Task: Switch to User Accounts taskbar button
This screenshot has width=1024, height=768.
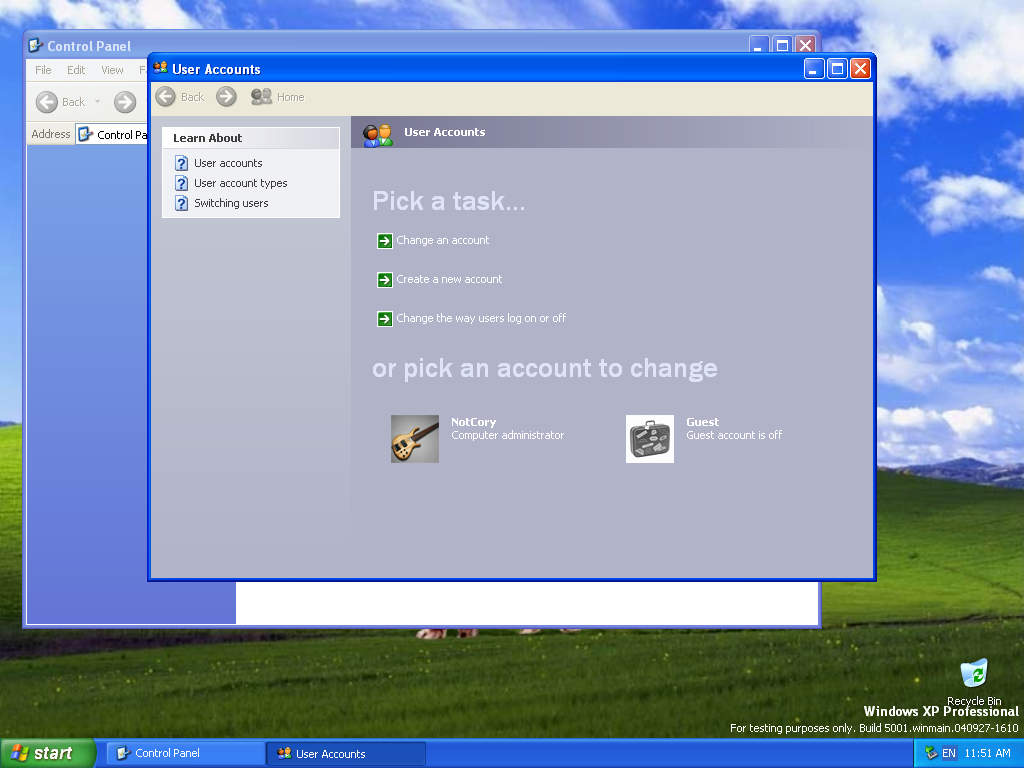Action: pyautogui.click(x=346, y=753)
